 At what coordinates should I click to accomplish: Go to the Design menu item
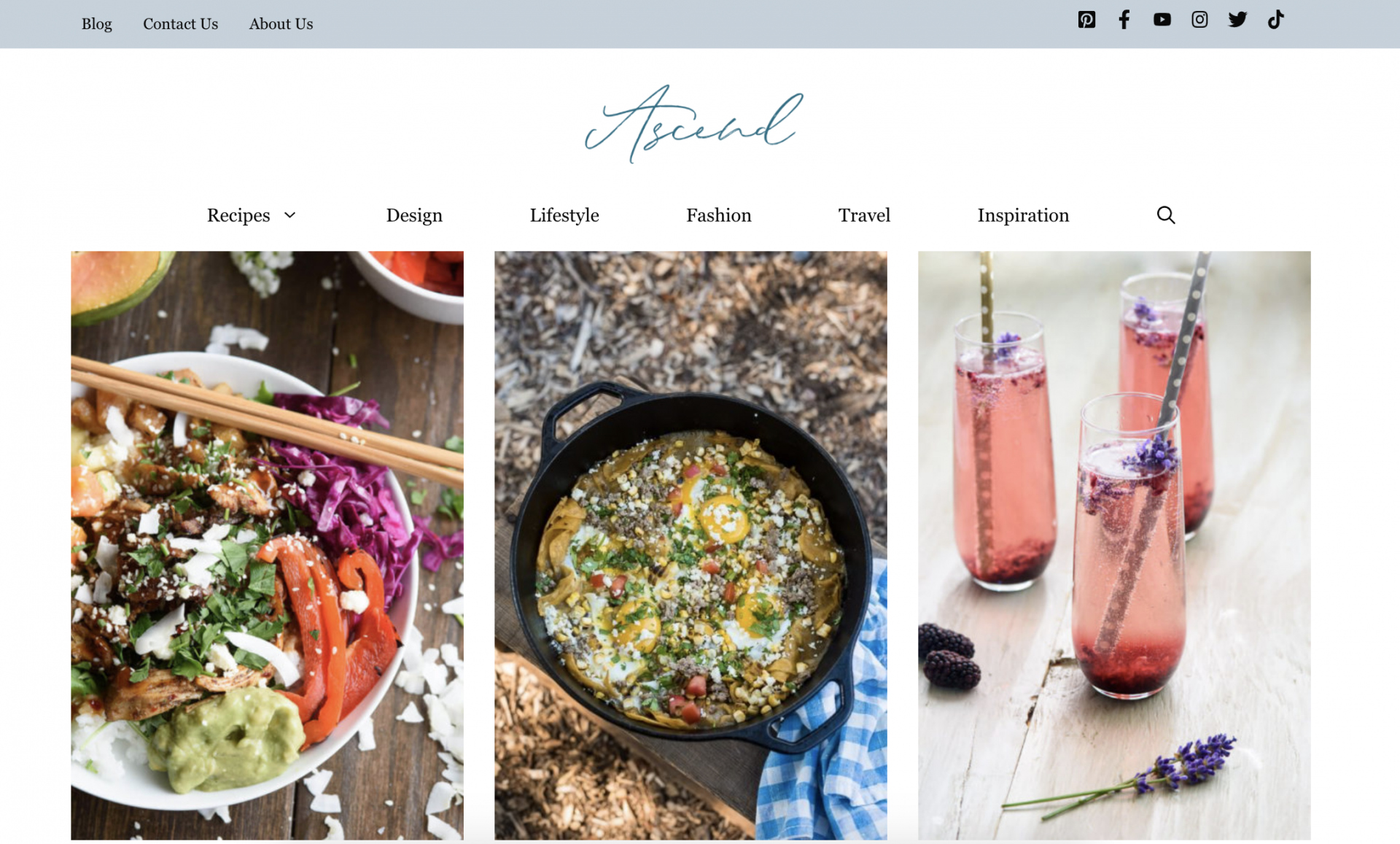(414, 215)
